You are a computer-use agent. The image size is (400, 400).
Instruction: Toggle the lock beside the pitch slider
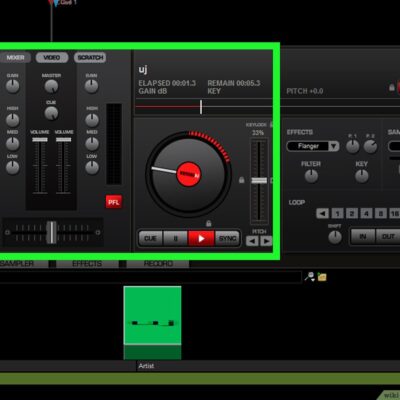pos(242,180)
